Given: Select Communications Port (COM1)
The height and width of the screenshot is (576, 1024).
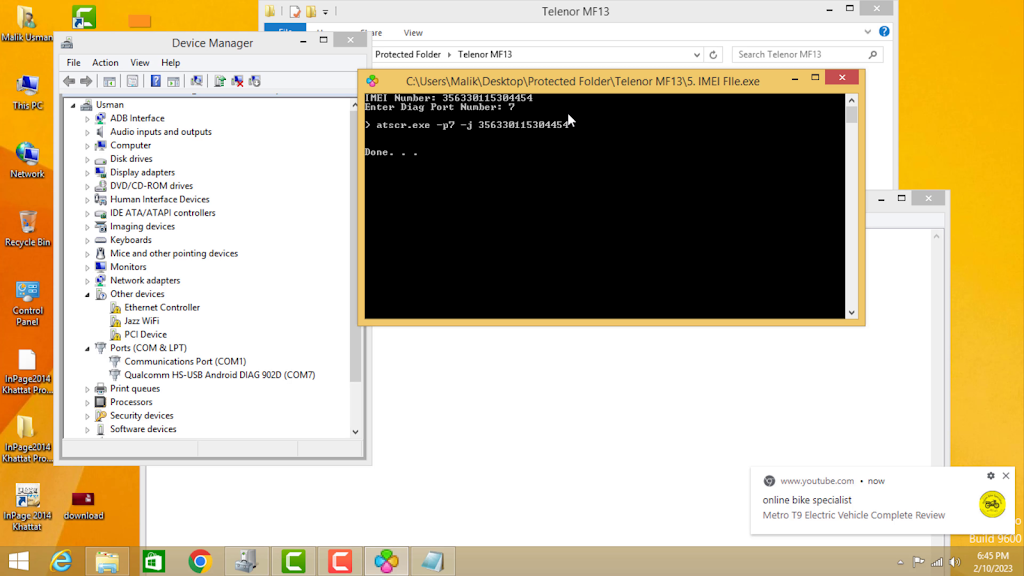Looking at the screenshot, I should point(185,362).
